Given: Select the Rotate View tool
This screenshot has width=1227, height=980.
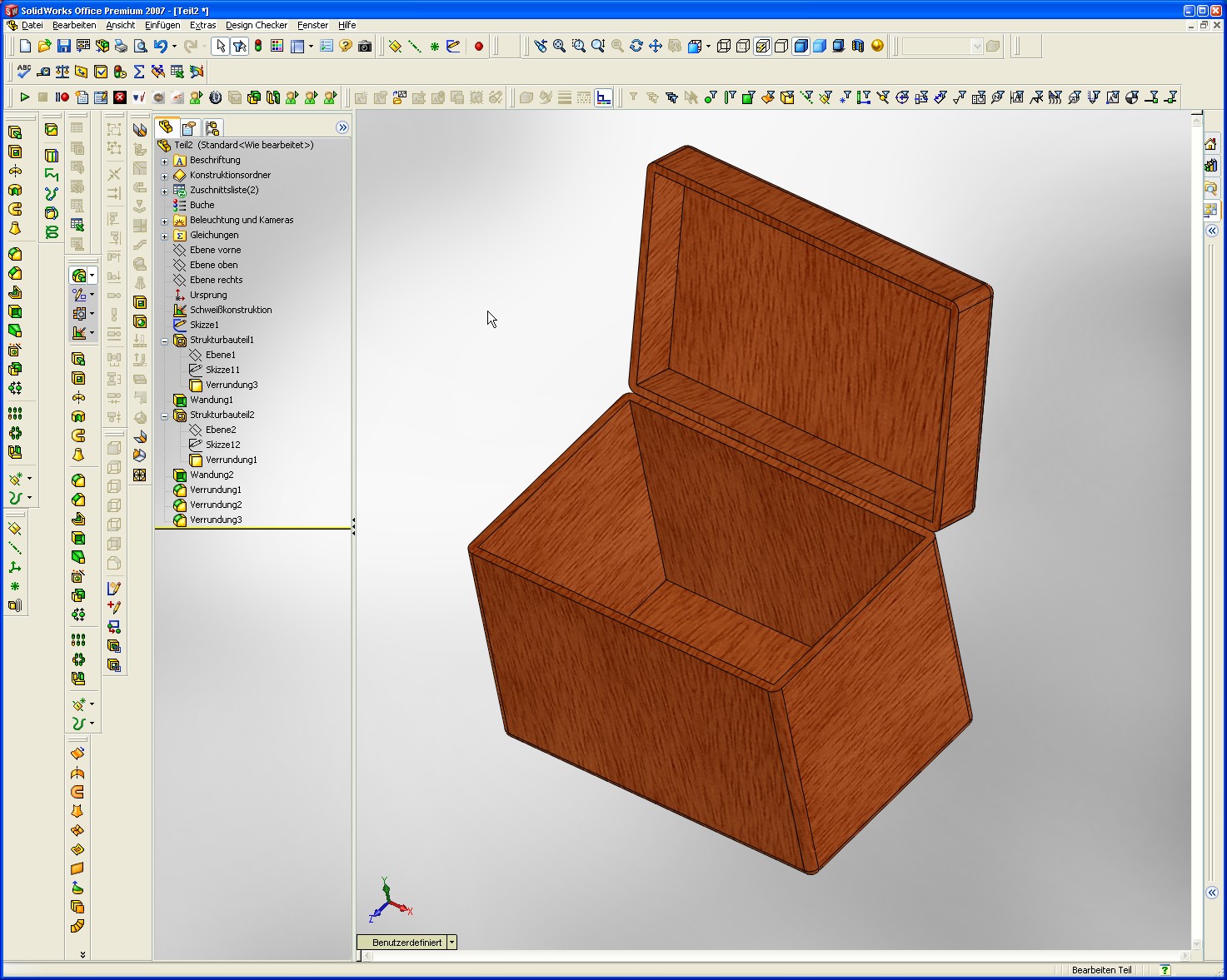Looking at the screenshot, I should [636, 47].
